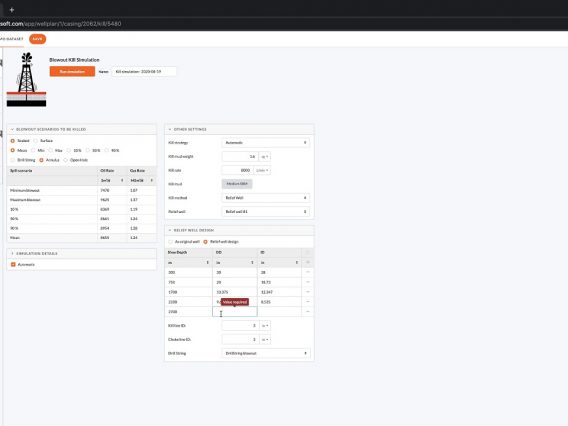568x426 pixels.
Task: Click the browser address bar URL
Action: pos(60,24)
